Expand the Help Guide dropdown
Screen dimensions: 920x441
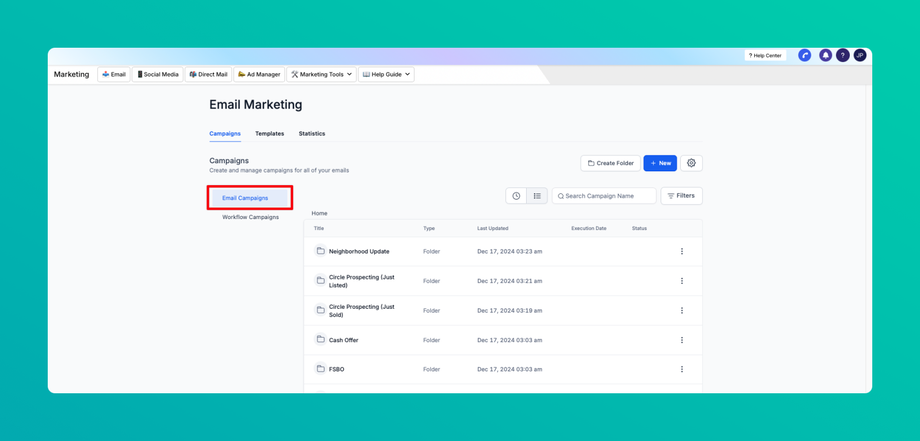coord(386,75)
